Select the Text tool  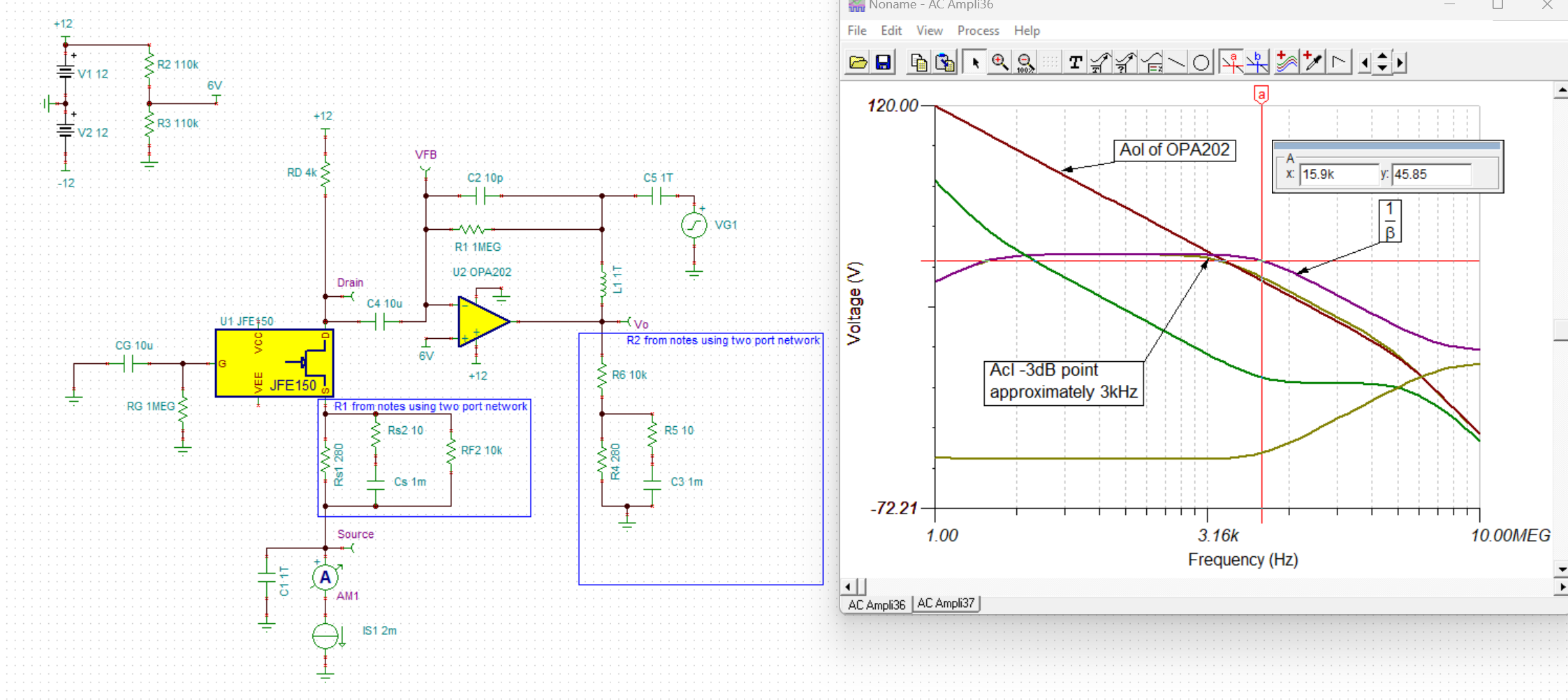coord(1076,63)
